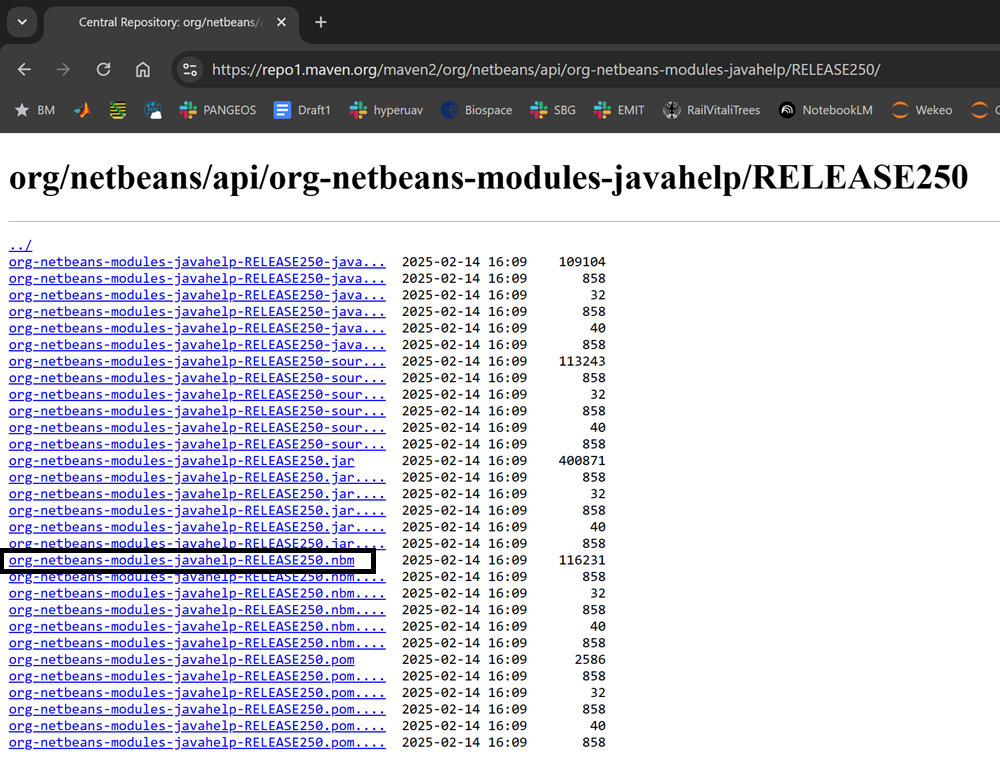This screenshot has width=1000, height=781.
Task: Reload the current page
Action: coord(103,69)
